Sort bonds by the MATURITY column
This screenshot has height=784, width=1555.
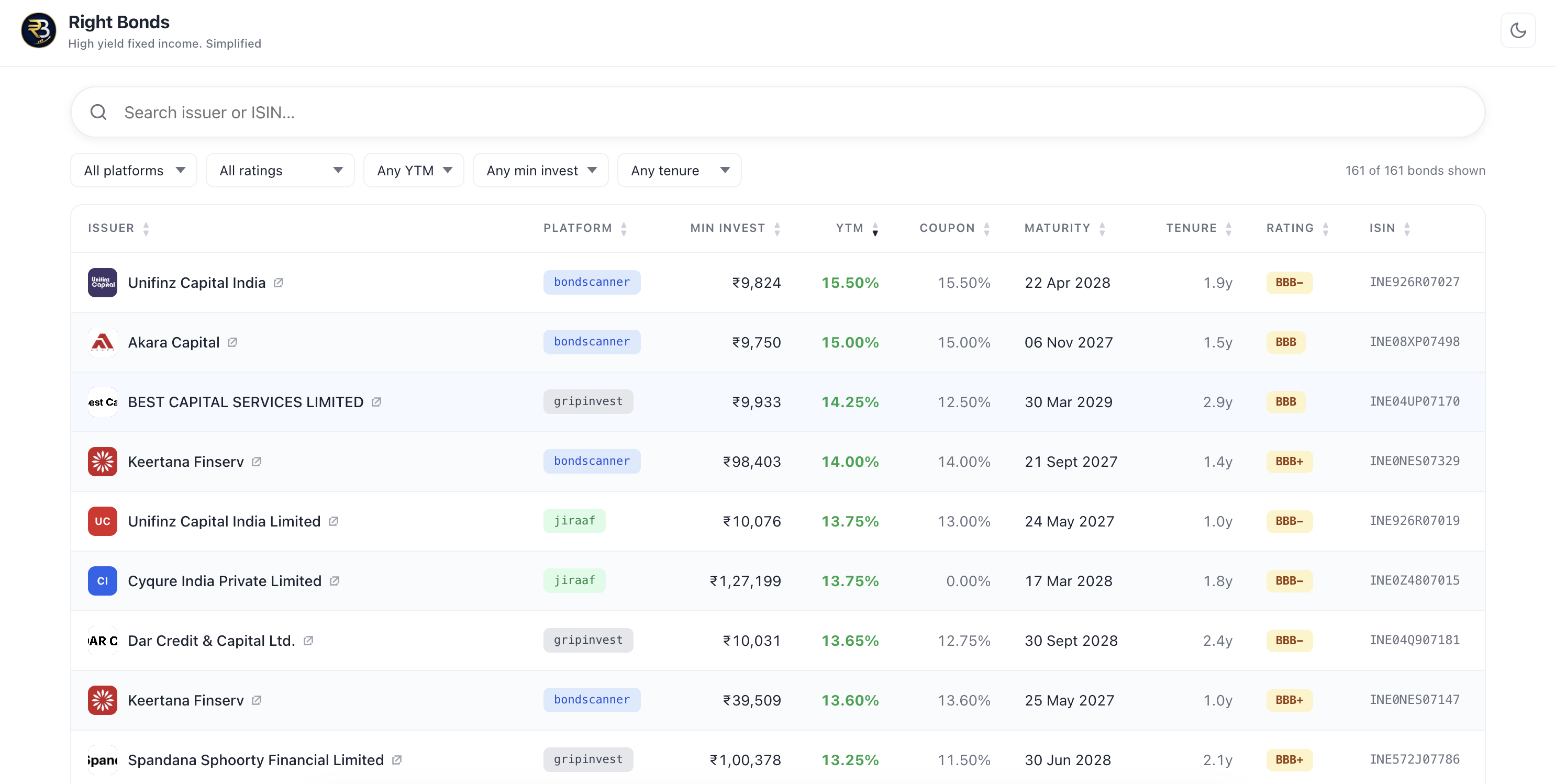(1065, 228)
